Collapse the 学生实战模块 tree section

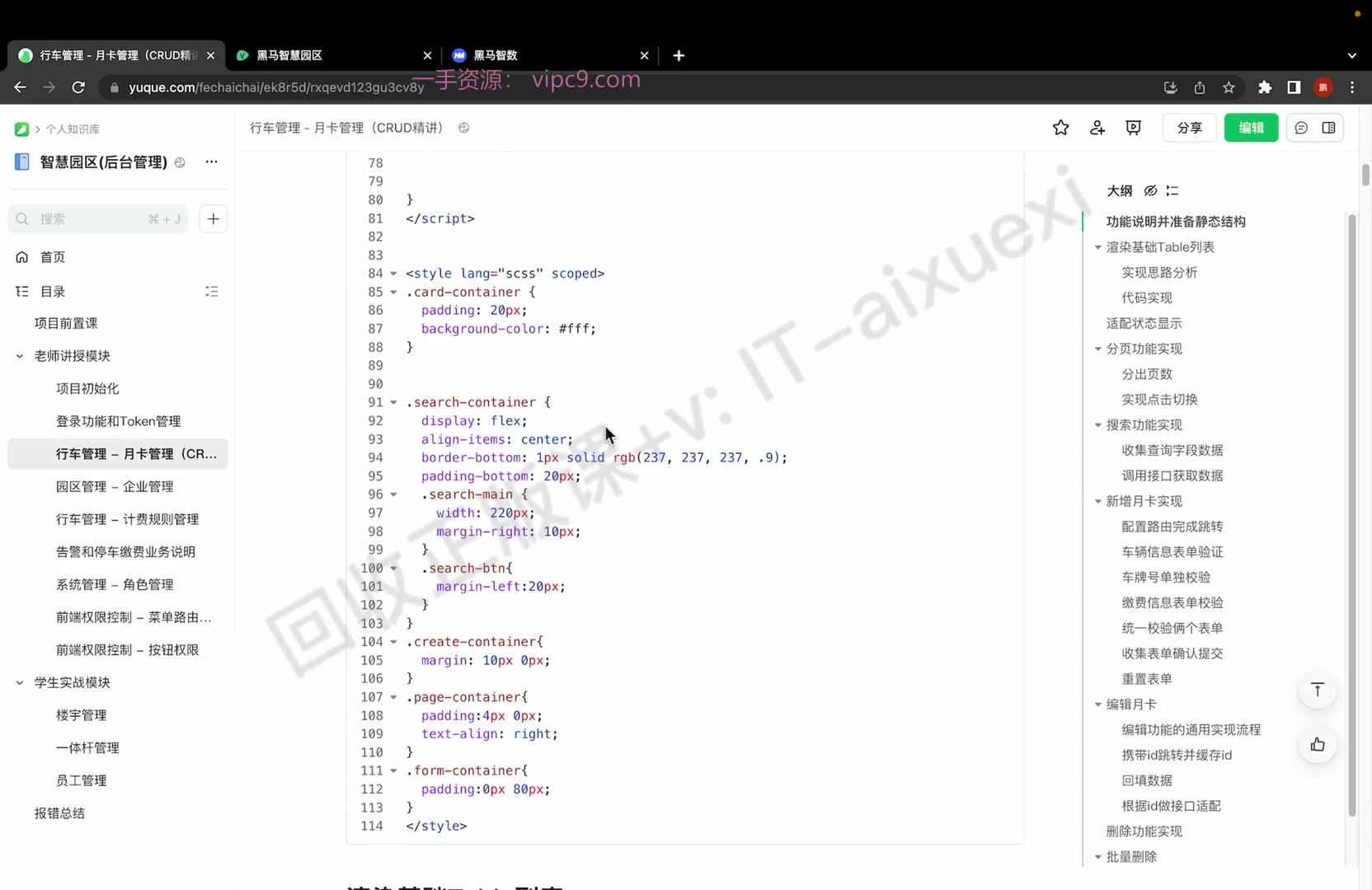click(20, 682)
